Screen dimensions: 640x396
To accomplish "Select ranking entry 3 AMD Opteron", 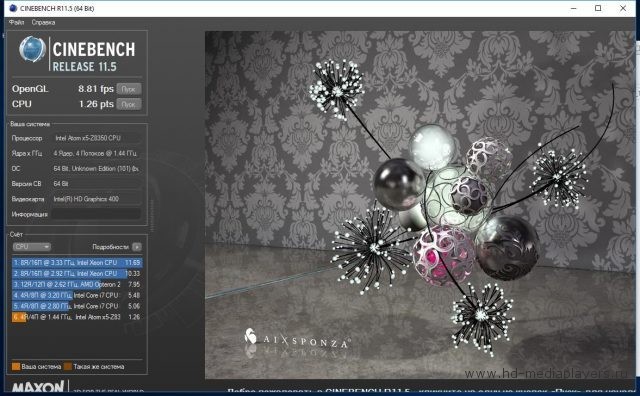I will (77, 284).
